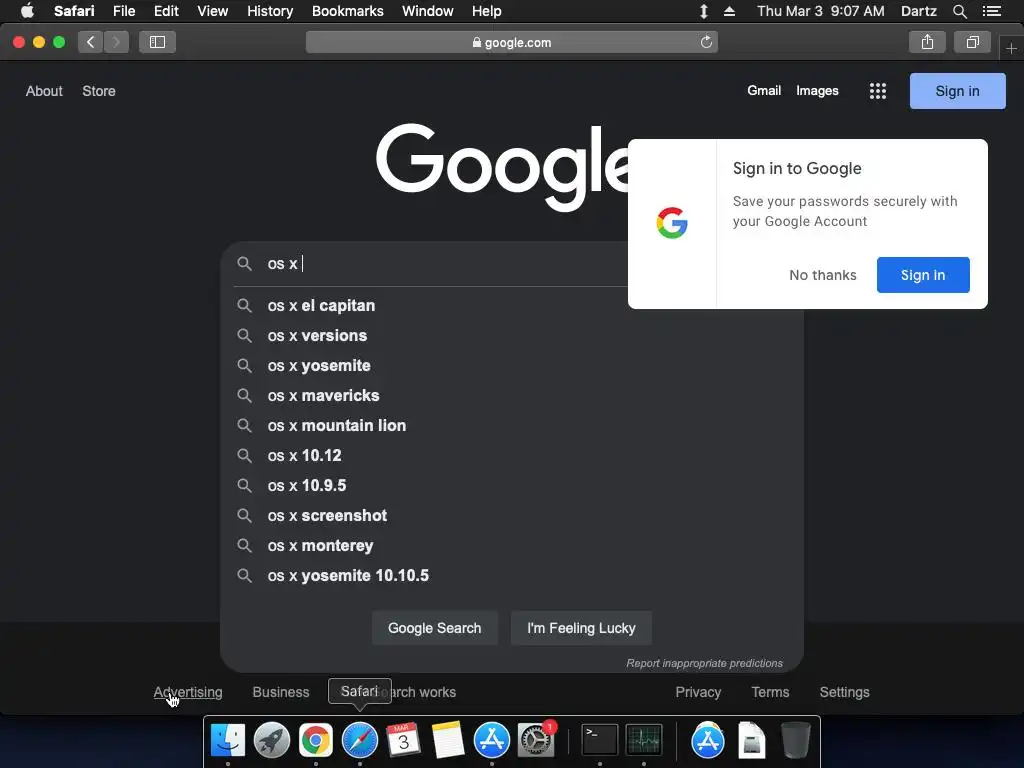The height and width of the screenshot is (768, 1024).
Task: Open the Business footer link
Action: 281,692
